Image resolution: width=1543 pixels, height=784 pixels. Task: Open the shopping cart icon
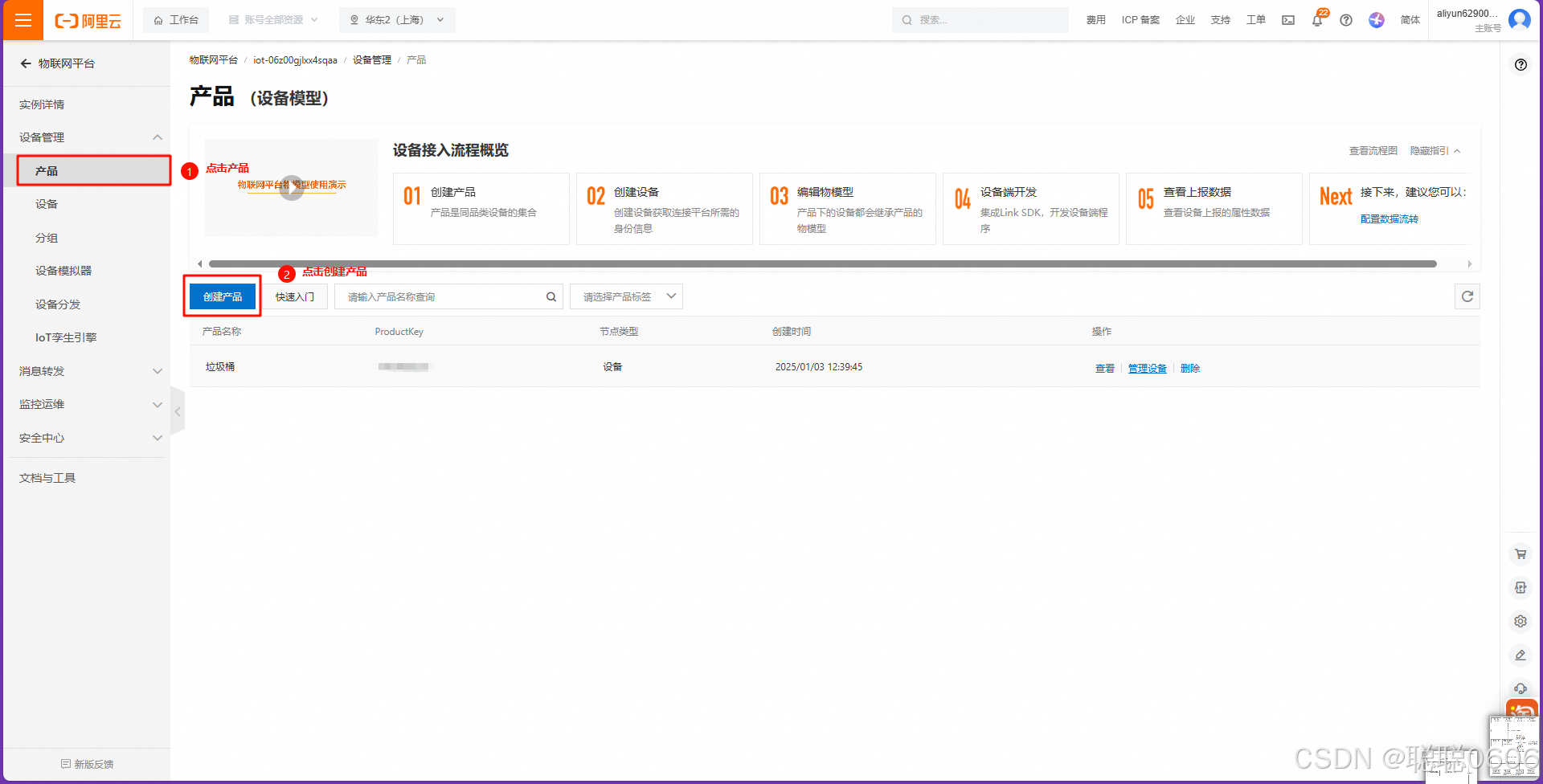click(1520, 553)
